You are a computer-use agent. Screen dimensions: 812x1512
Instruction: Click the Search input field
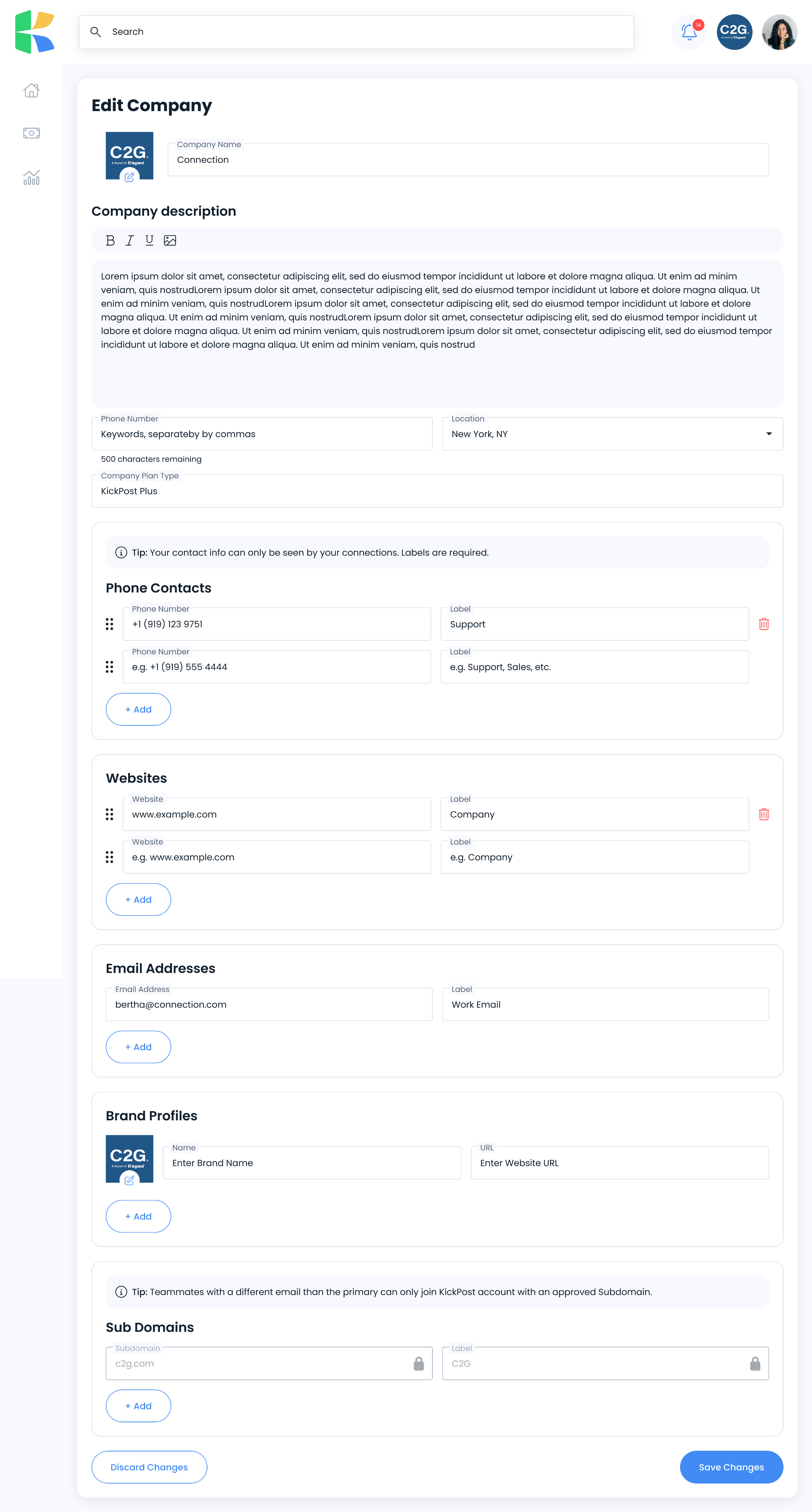click(356, 32)
